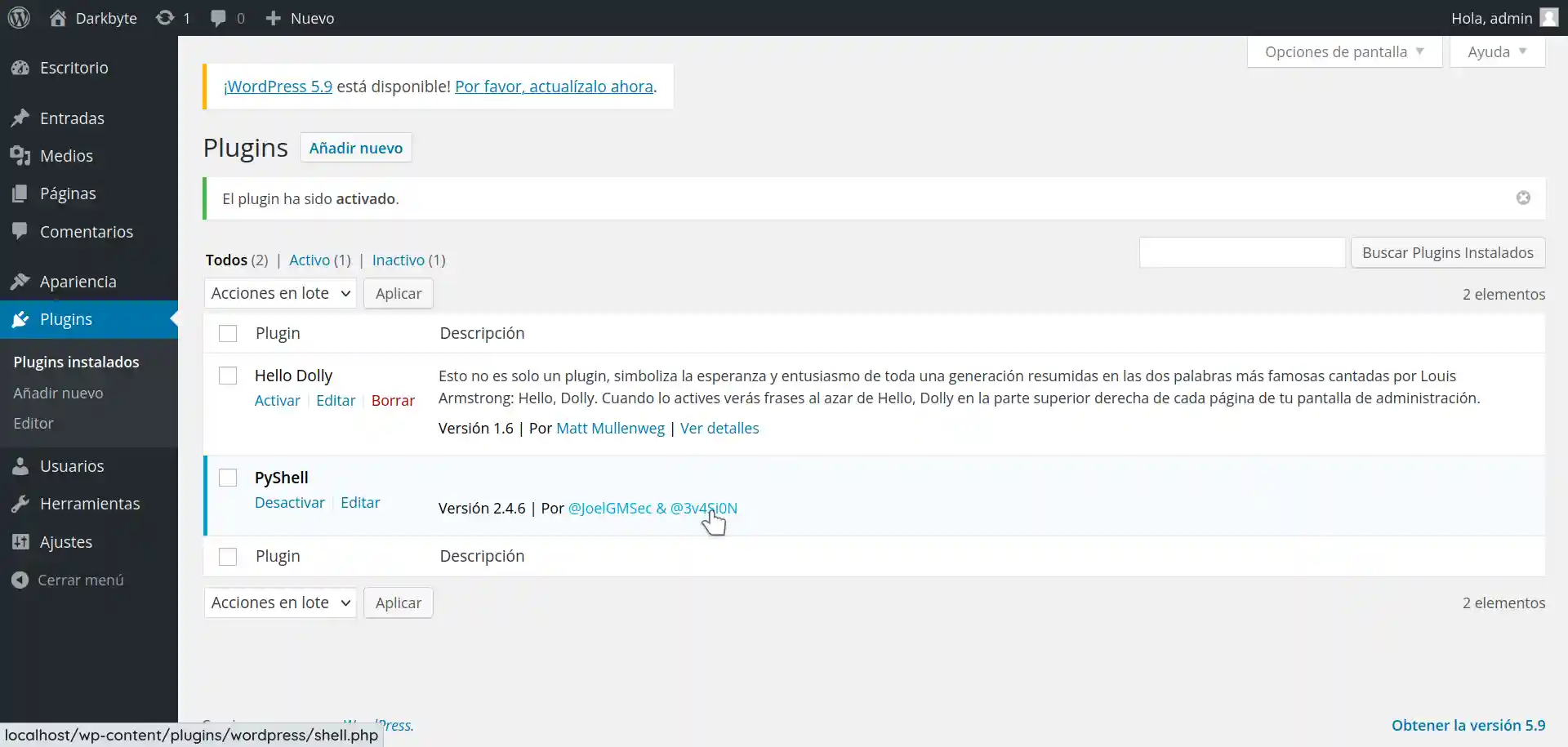
Task: Deactivate the PyShell plugin
Action: coord(290,502)
